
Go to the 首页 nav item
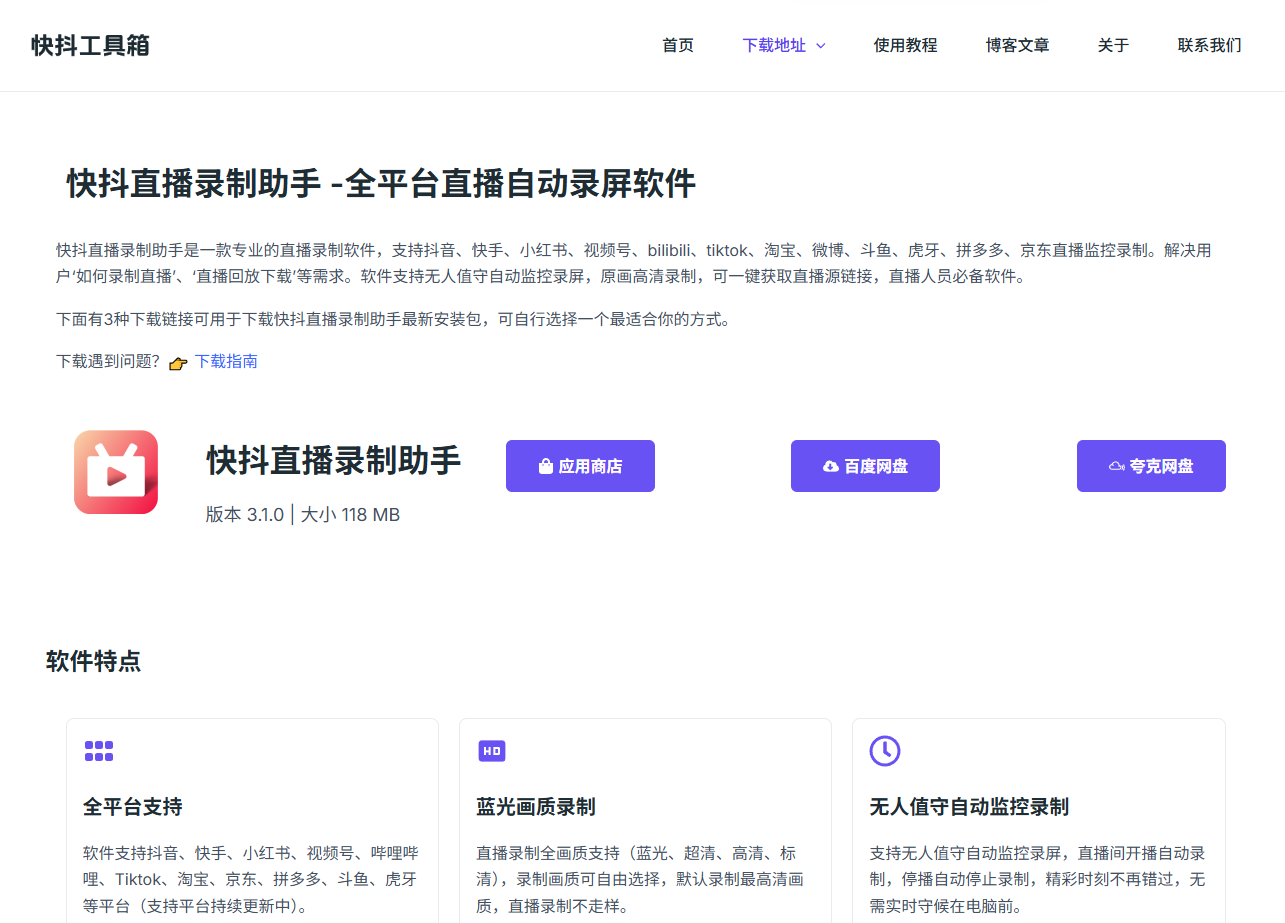click(x=678, y=45)
